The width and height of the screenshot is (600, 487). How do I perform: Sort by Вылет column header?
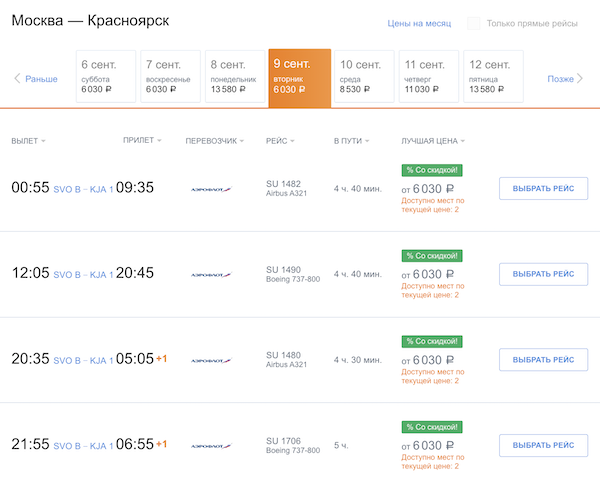coord(28,141)
